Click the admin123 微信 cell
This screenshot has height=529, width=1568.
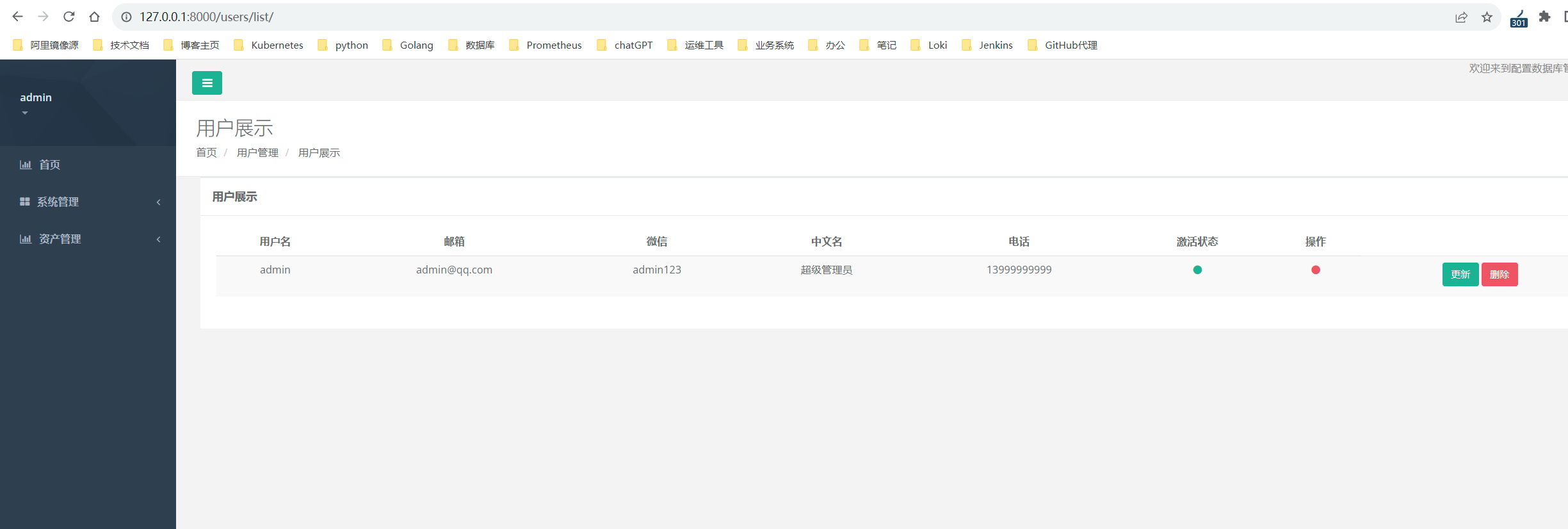coord(657,270)
